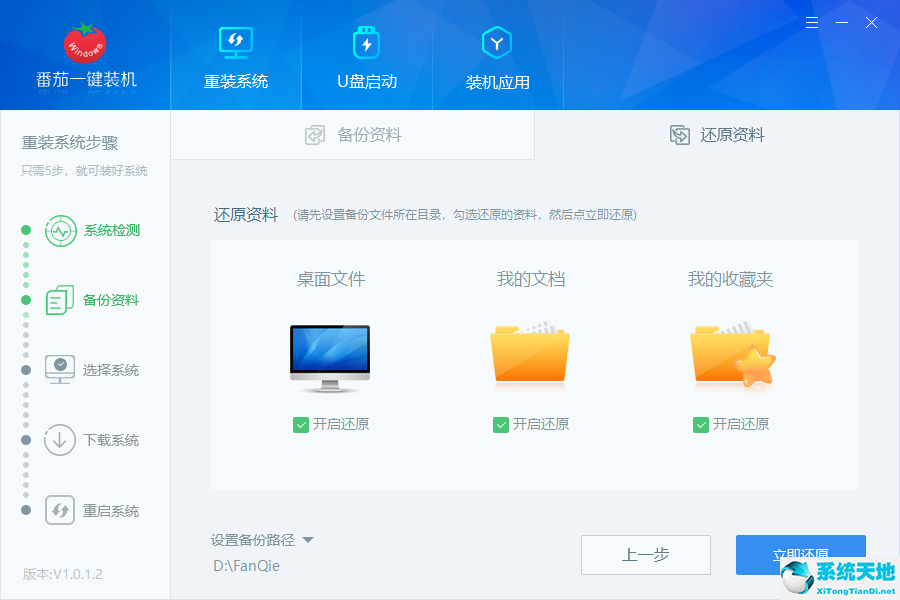Click the tomato logo in top left corner
The image size is (900, 600).
(84, 40)
